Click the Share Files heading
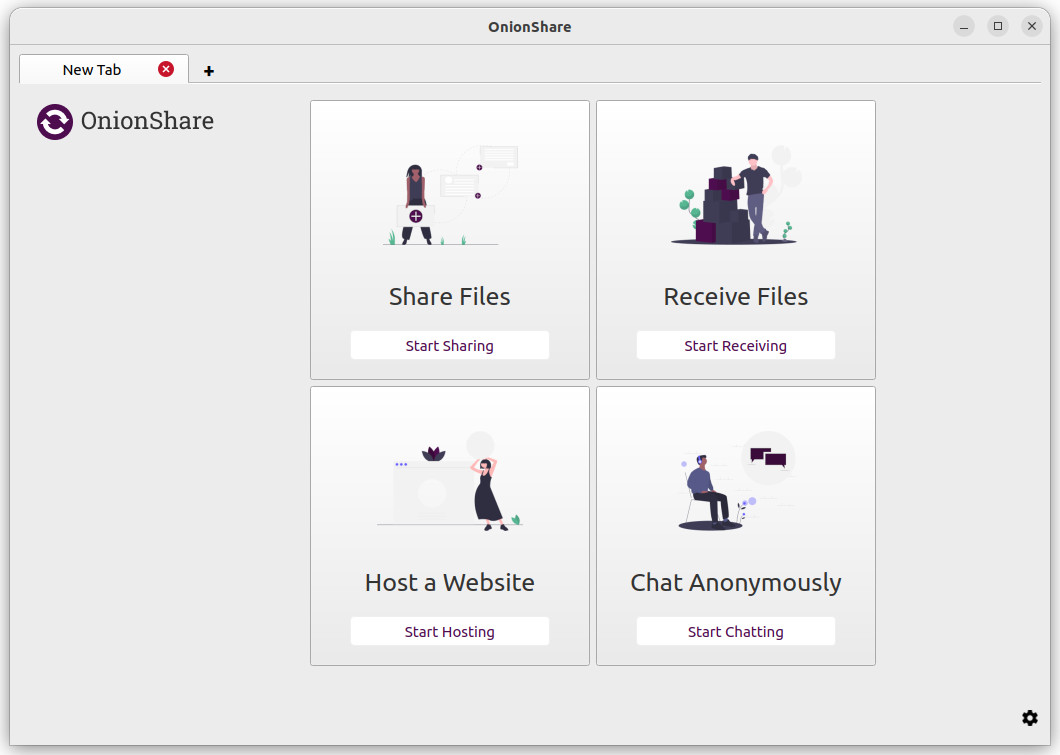Screen dimensions: 1060x755 (x=449, y=297)
